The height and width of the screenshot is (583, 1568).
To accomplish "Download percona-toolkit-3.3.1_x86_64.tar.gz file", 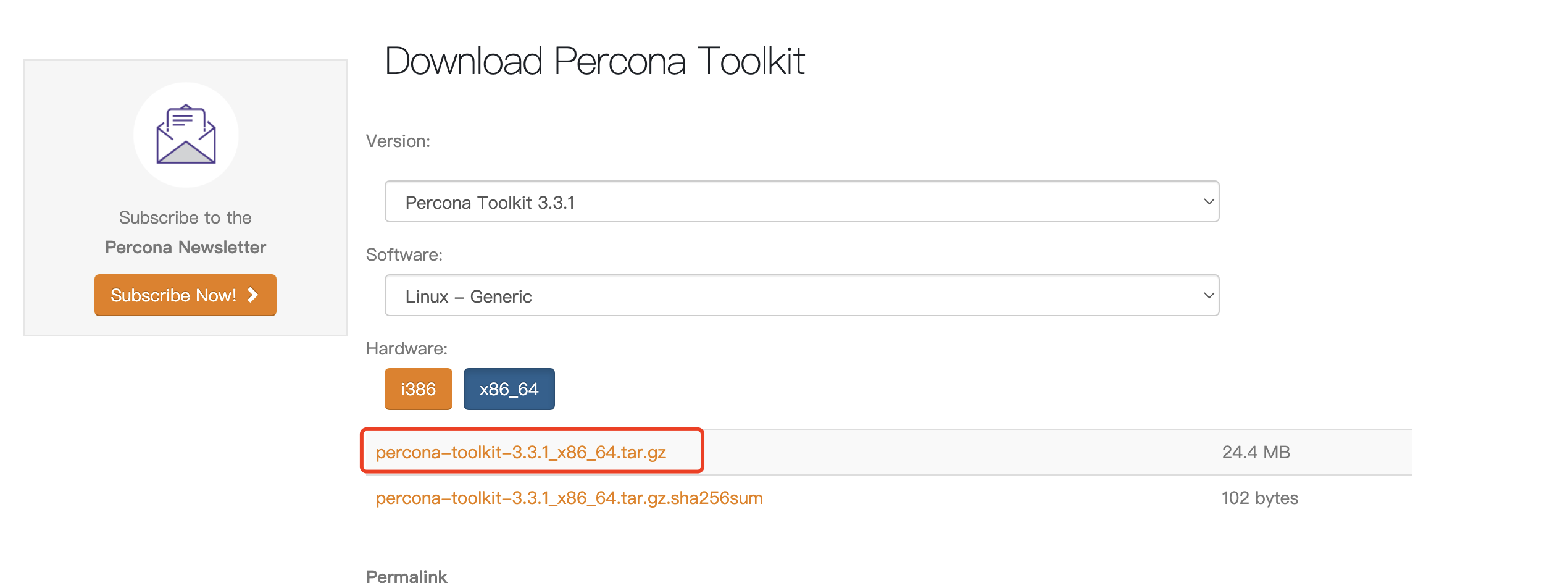I will coord(520,452).
